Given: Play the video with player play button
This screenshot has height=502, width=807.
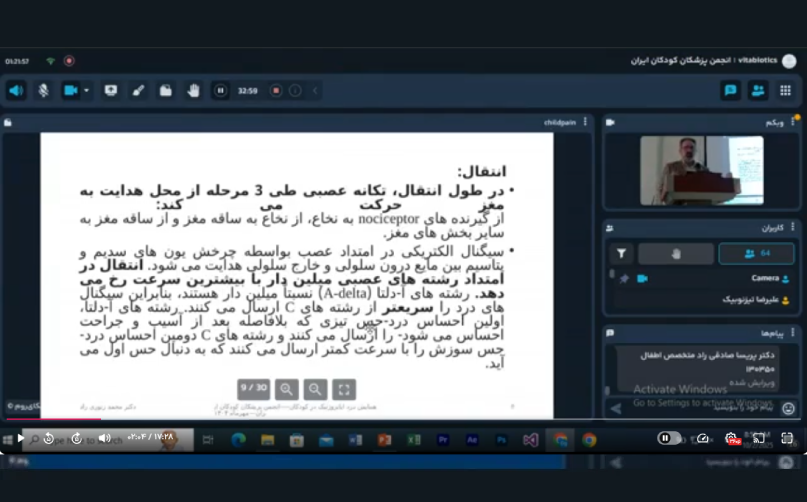Looking at the screenshot, I should point(20,438).
